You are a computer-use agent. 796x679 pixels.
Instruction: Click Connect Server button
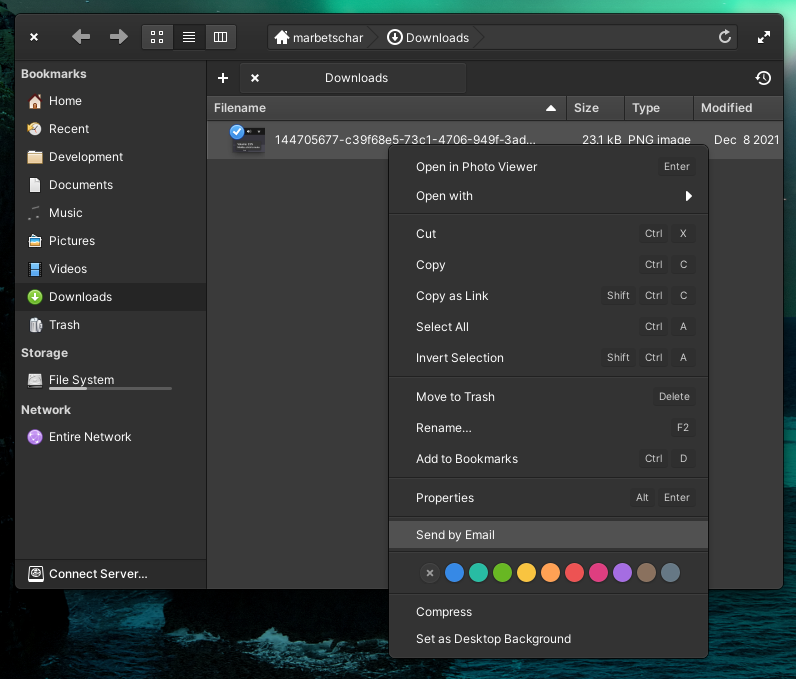tap(97, 574)
